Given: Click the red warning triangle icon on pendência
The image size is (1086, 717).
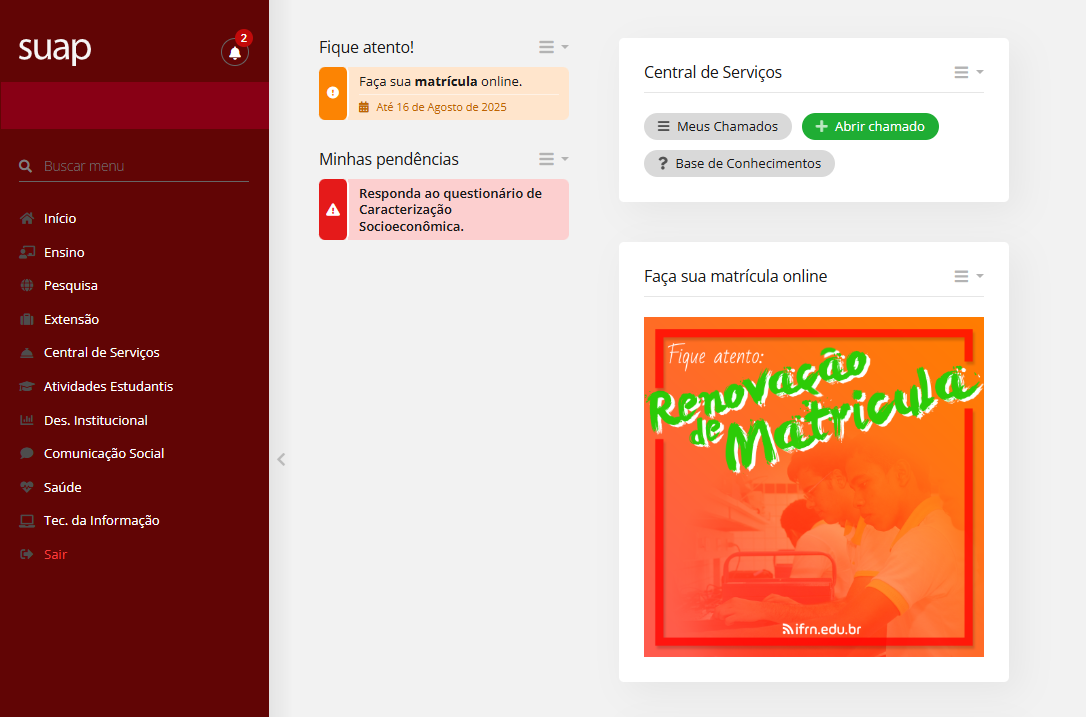Looking at the screenshot, I should 333,210.
